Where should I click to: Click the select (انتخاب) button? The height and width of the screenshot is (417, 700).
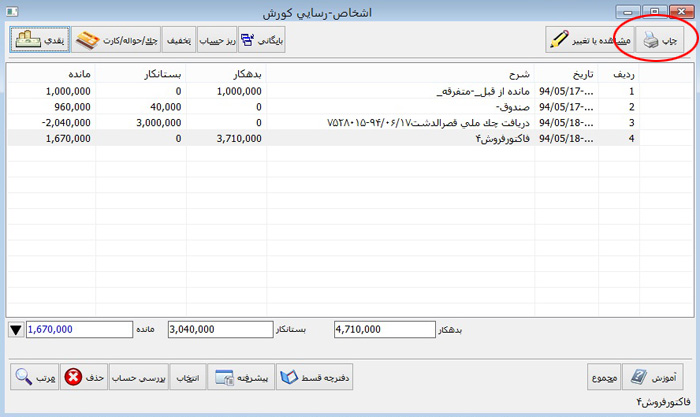coord(188,377)
